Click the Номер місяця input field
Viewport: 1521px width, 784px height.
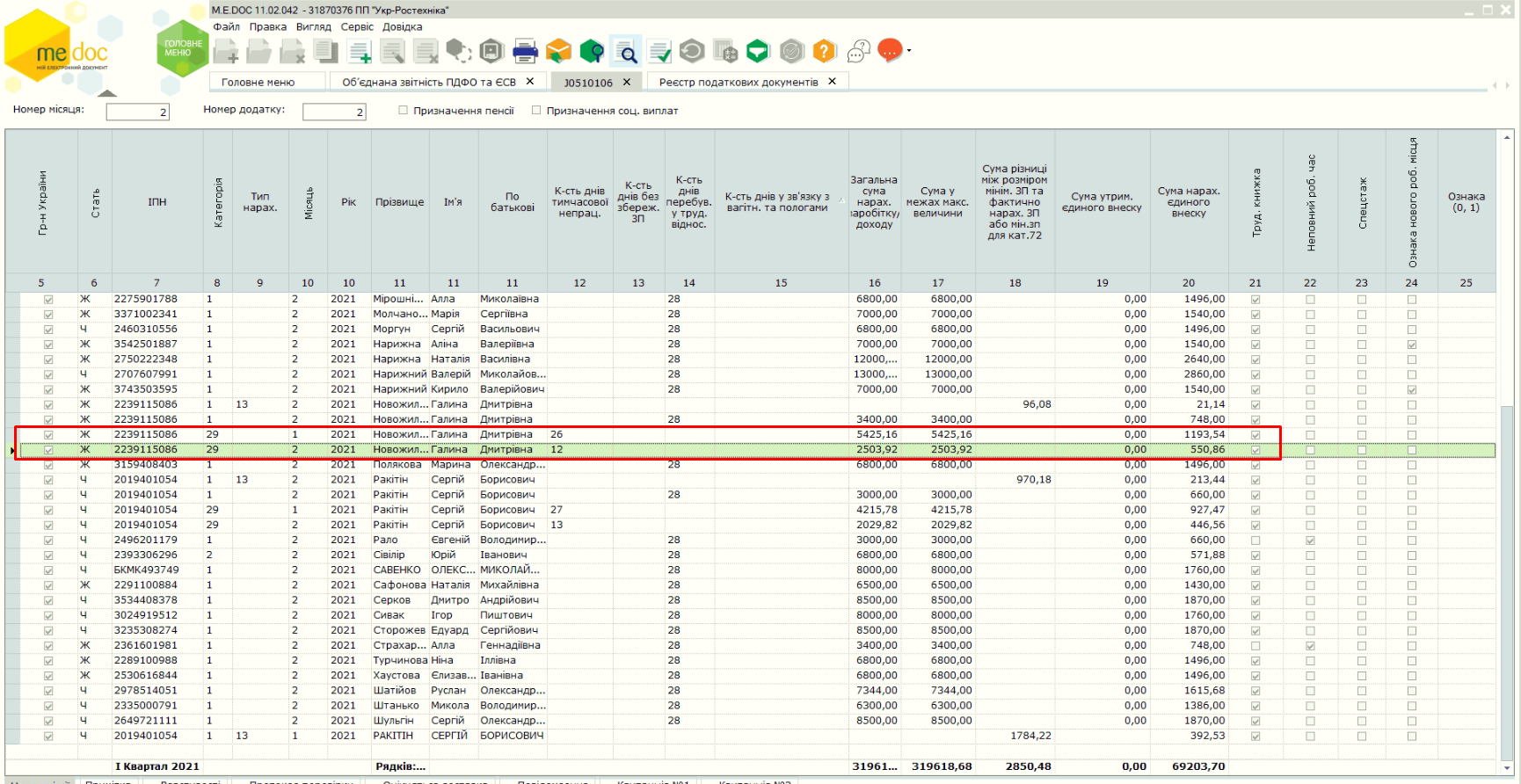137,112
